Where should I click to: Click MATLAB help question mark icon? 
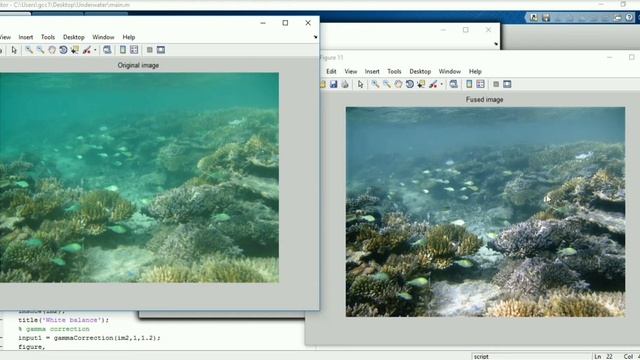[629, 17]
